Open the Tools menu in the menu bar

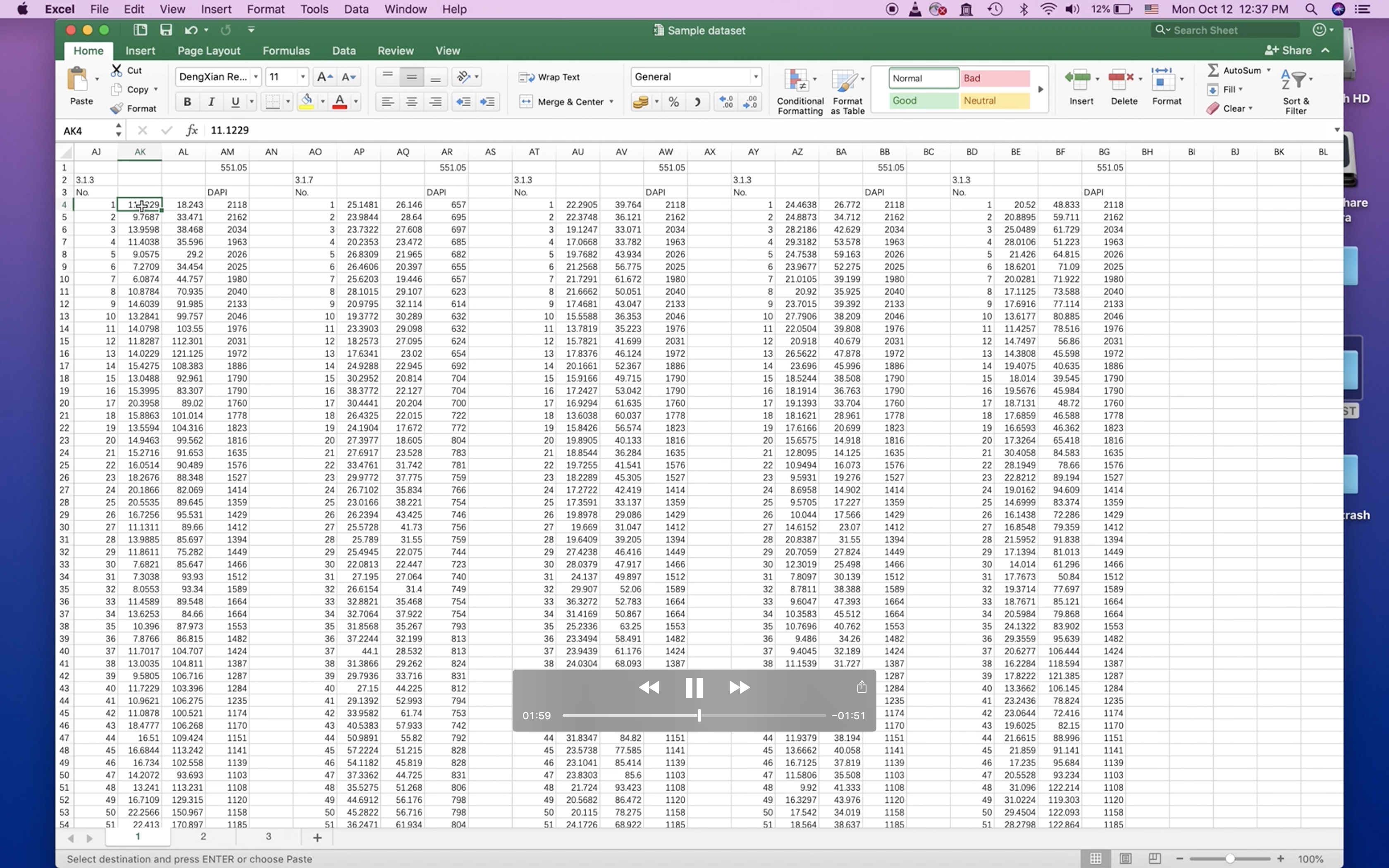(314, 9)
